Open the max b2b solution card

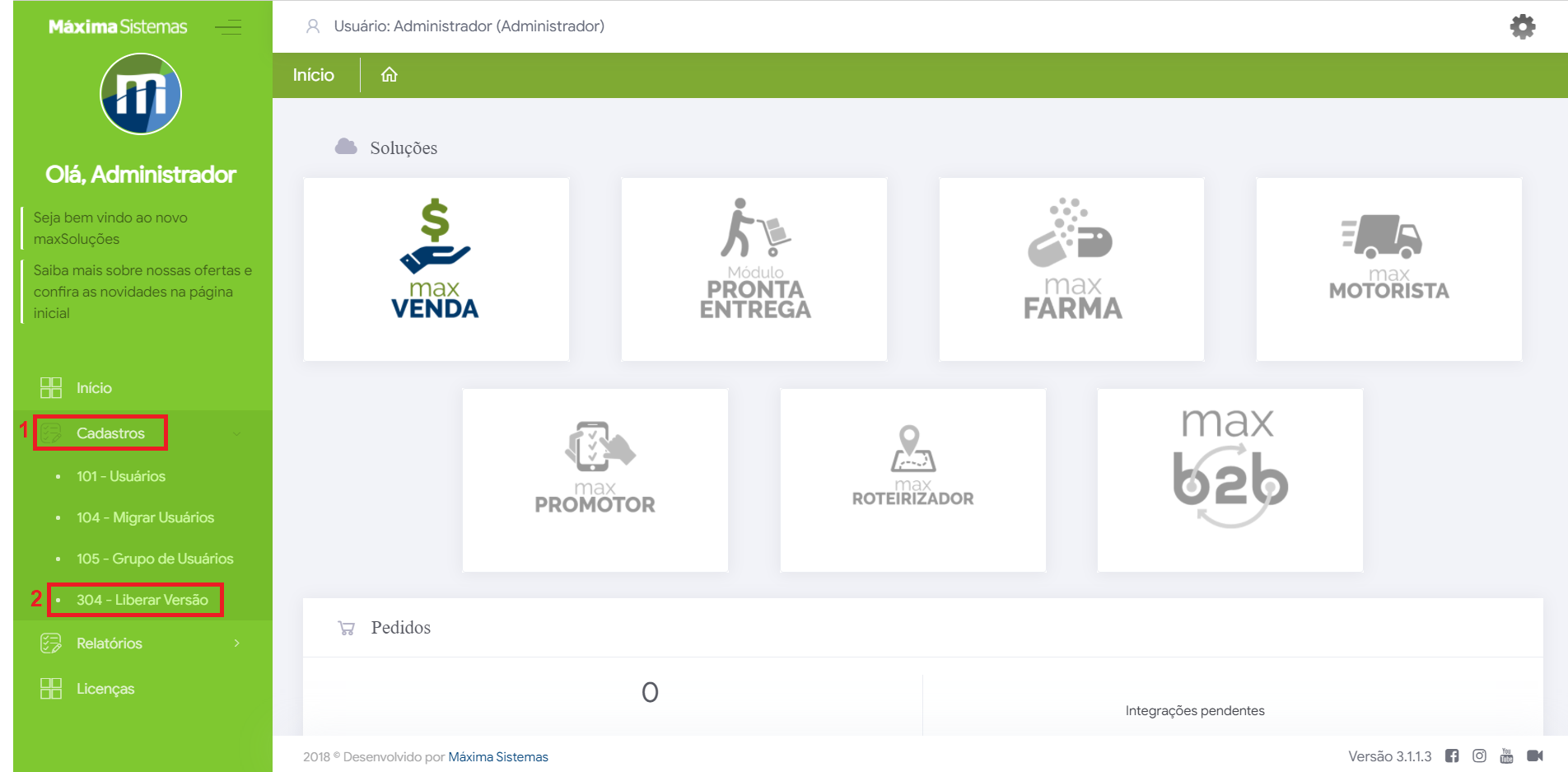(1230, 480)
